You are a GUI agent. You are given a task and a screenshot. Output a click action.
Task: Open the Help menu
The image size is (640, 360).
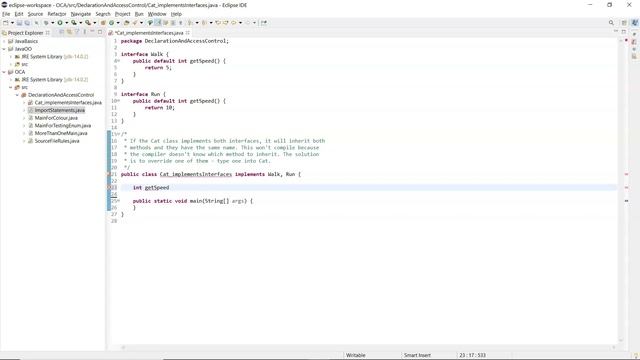coord(176,14)
